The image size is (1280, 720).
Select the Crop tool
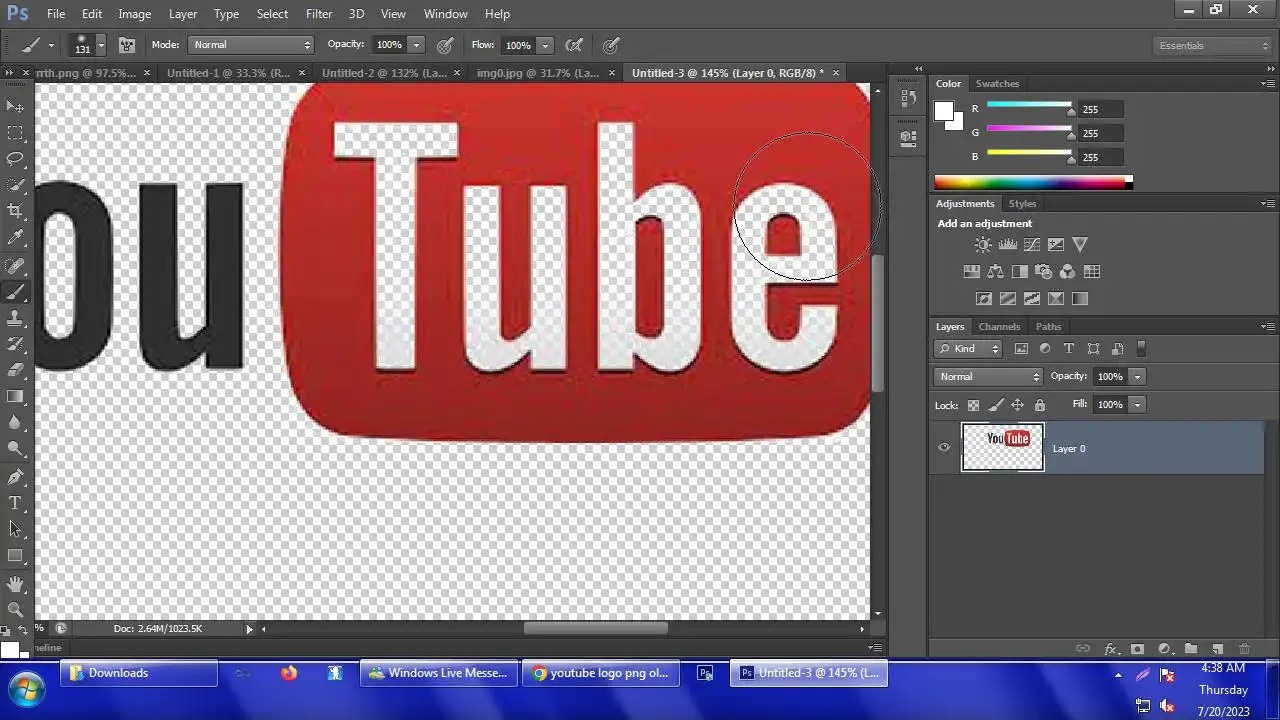click(15, 211)
